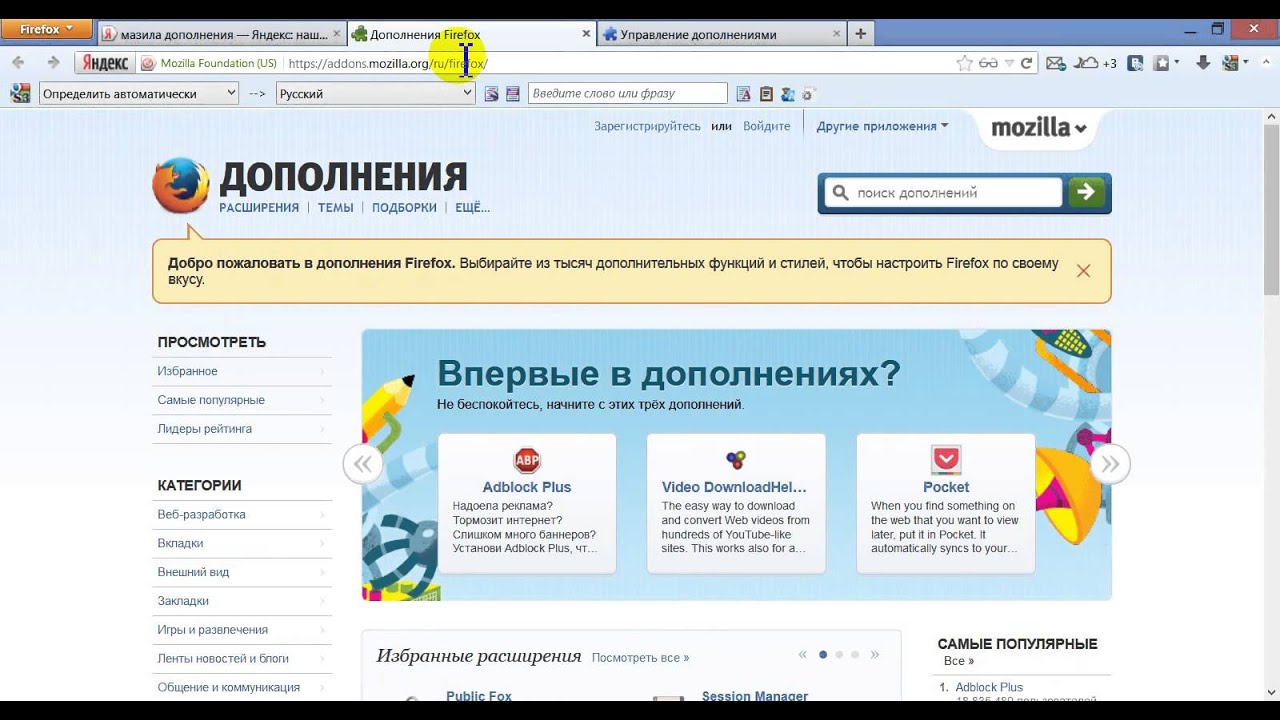
Task: Open the downloads arrow button
Action: coord(1203,63)
